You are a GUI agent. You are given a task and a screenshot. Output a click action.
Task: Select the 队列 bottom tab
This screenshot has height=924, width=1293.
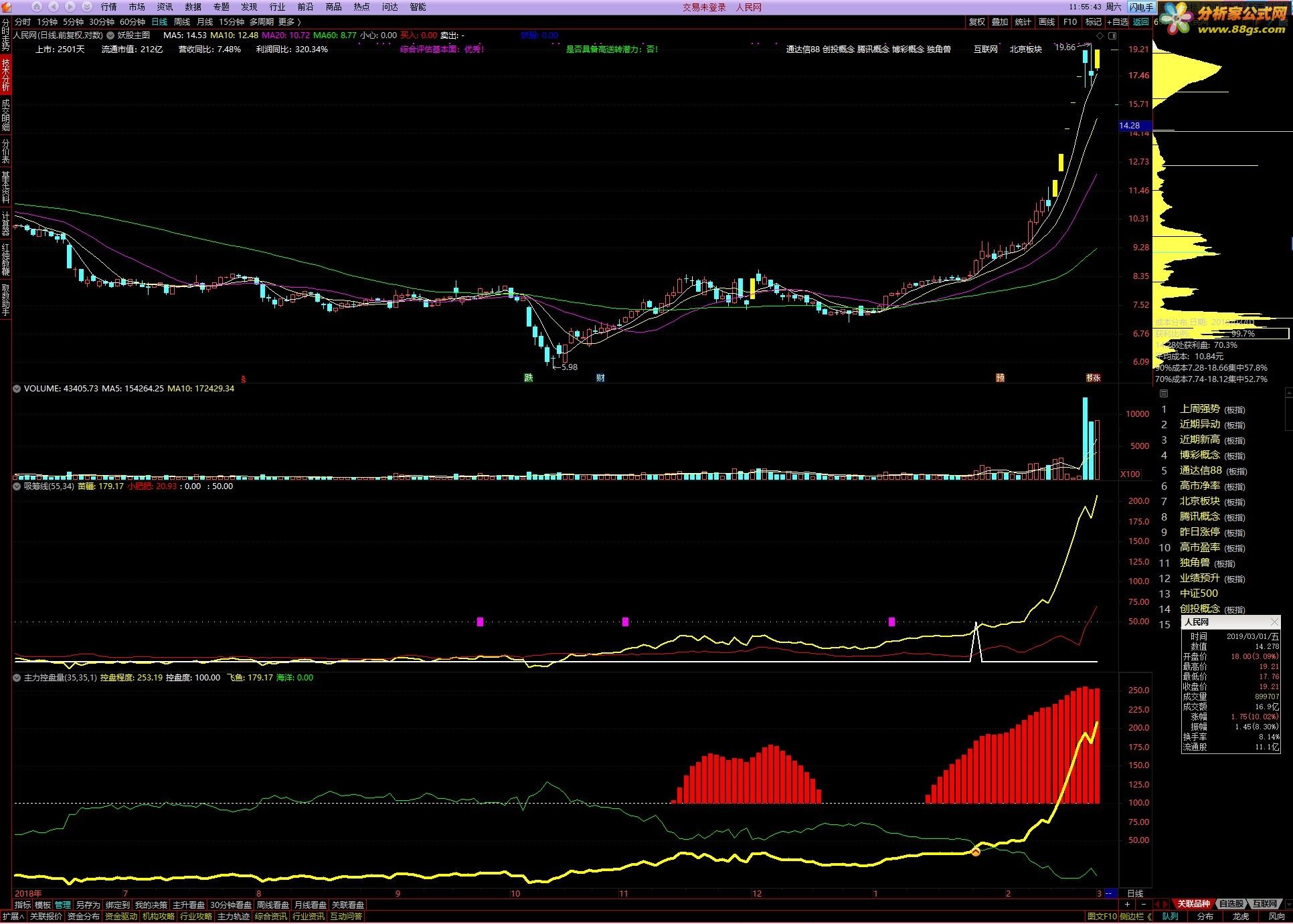tap(1171, 917)
